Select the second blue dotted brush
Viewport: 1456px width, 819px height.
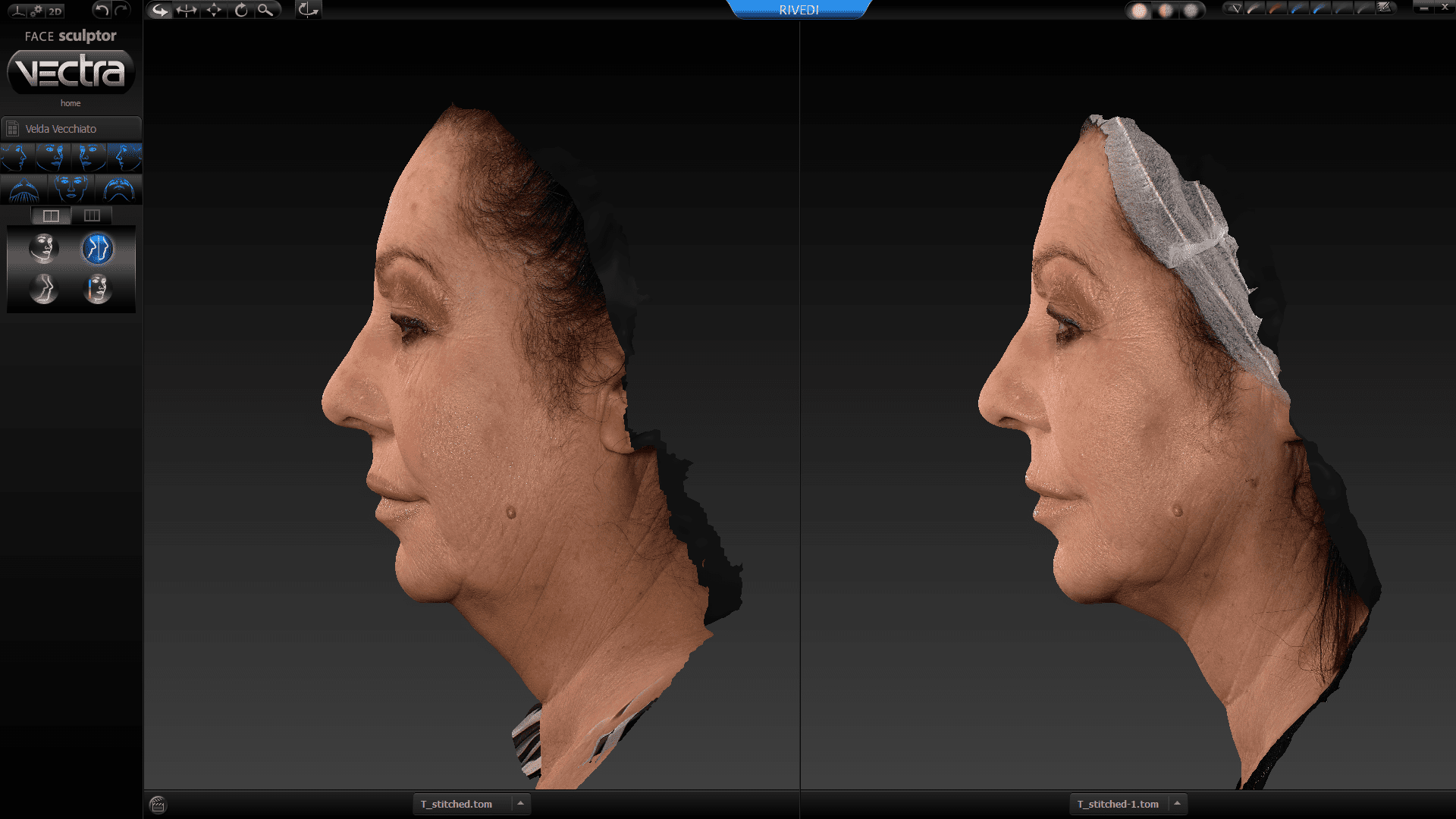click(1320, 8)
